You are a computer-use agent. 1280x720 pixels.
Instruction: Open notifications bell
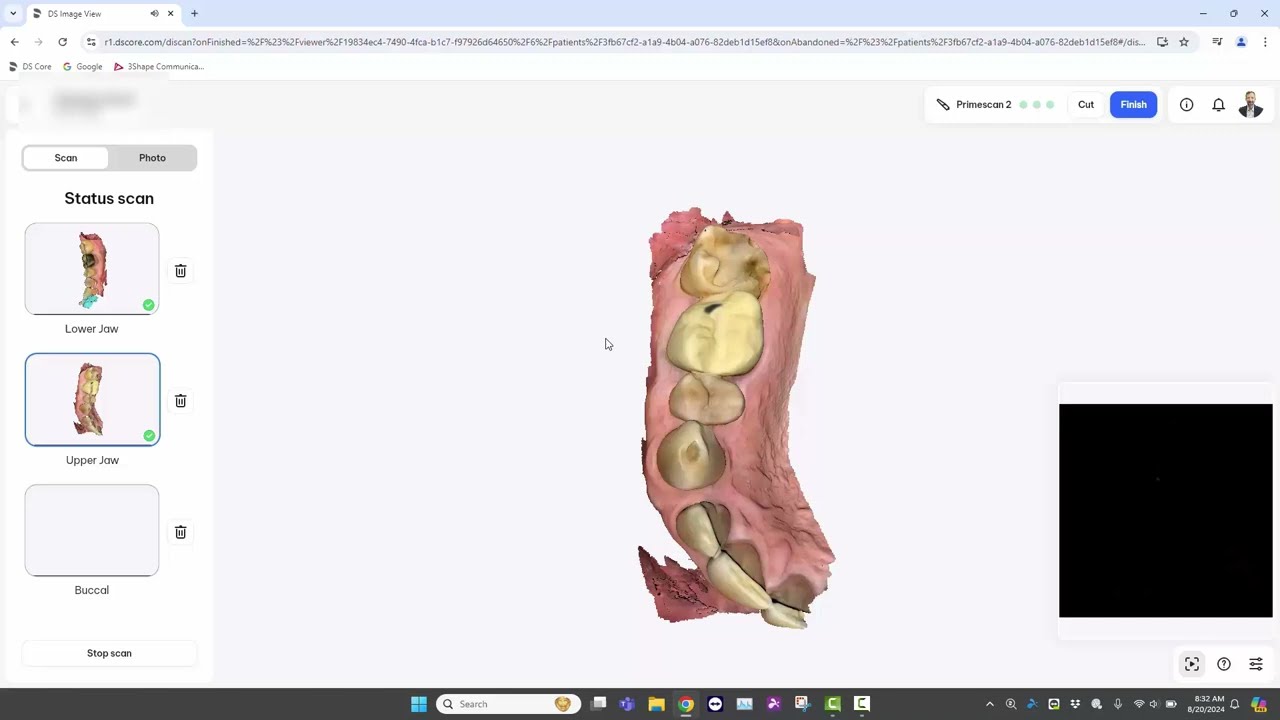[1218, 105]
